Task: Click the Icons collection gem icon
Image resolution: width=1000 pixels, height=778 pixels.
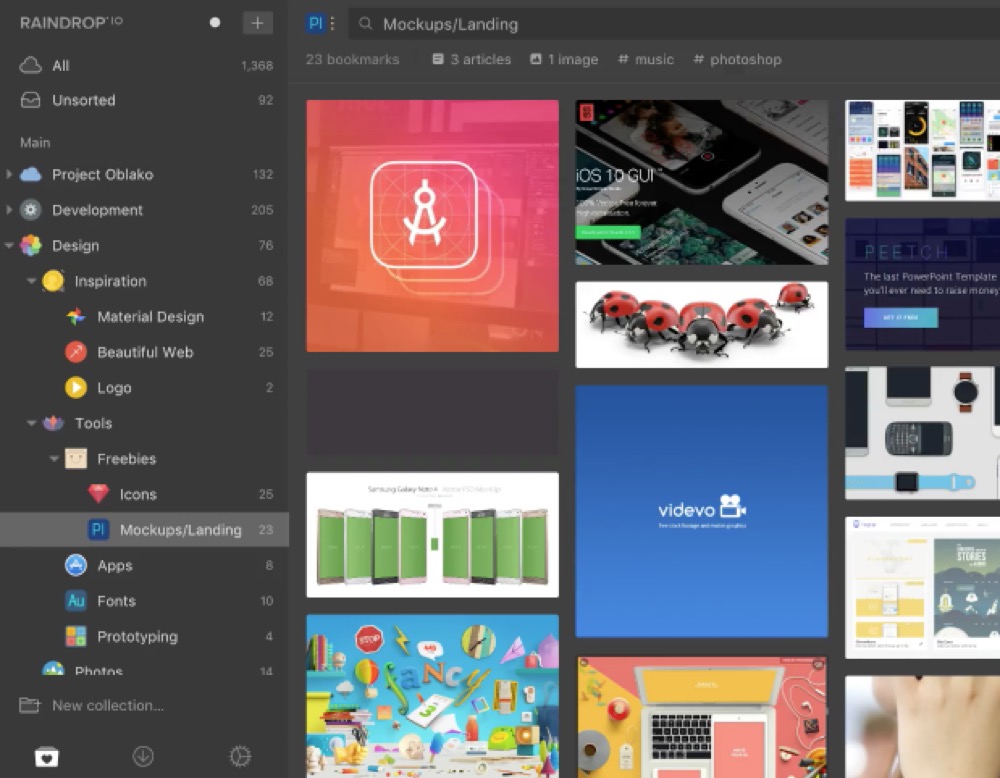Action: [98, 494]
